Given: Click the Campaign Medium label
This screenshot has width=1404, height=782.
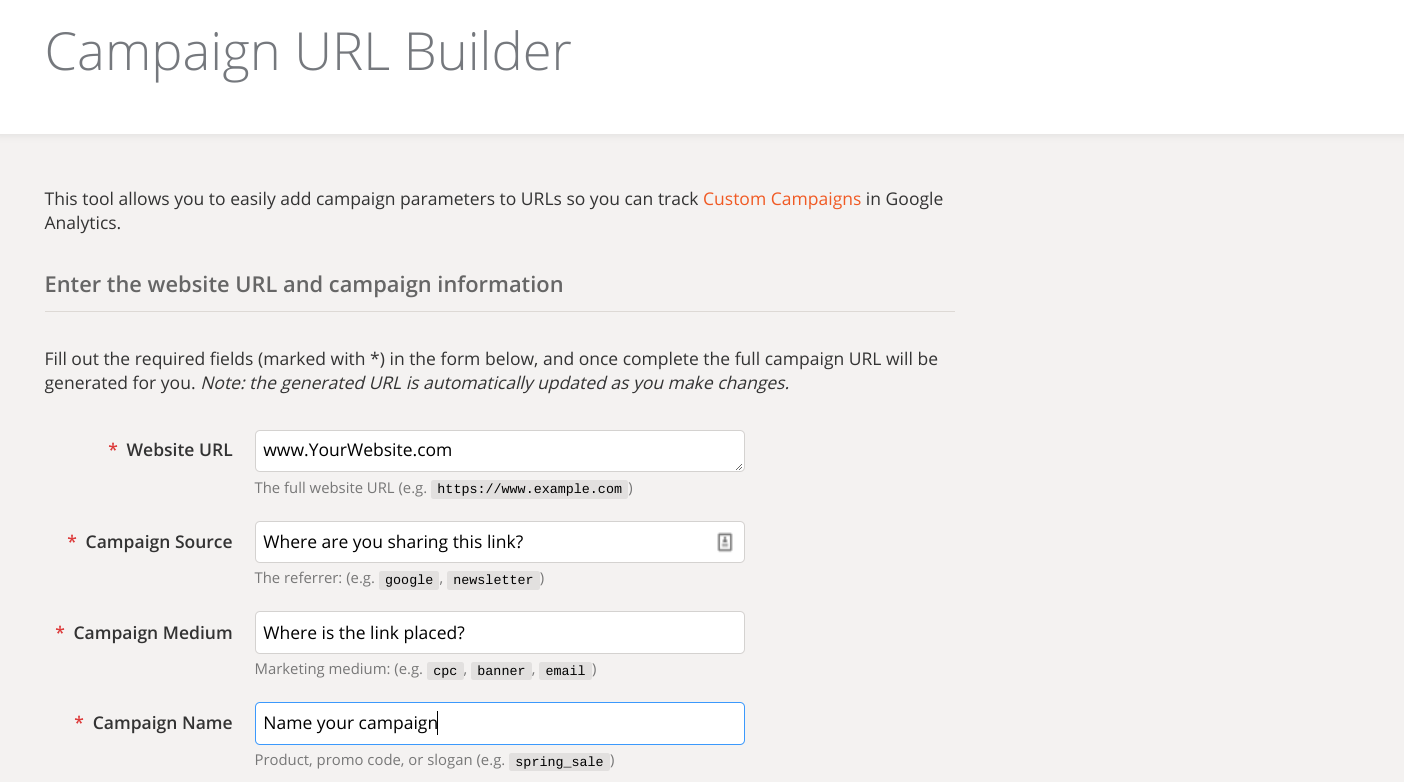Looking at the screenshot, I should click(152, 633).
